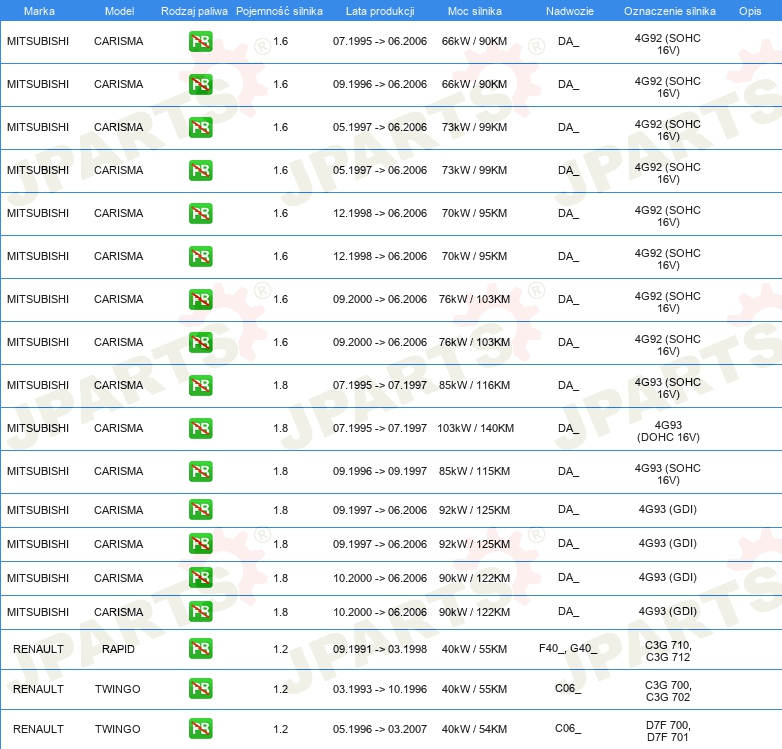Select 40kW / 55KM in the Rapid row
The height and width of the screenshot is (749, 782).
click(x=474, y=649)
